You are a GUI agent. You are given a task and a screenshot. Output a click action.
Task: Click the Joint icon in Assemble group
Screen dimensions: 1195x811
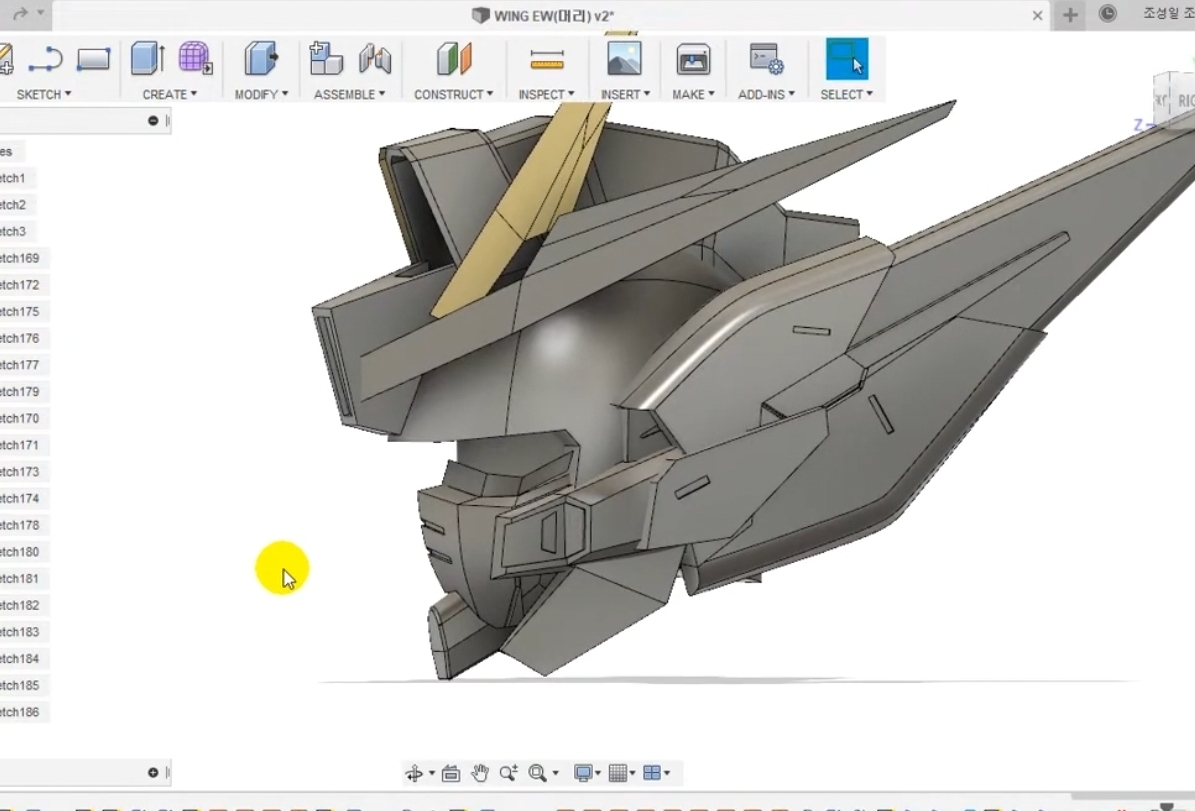pos(375,59)
